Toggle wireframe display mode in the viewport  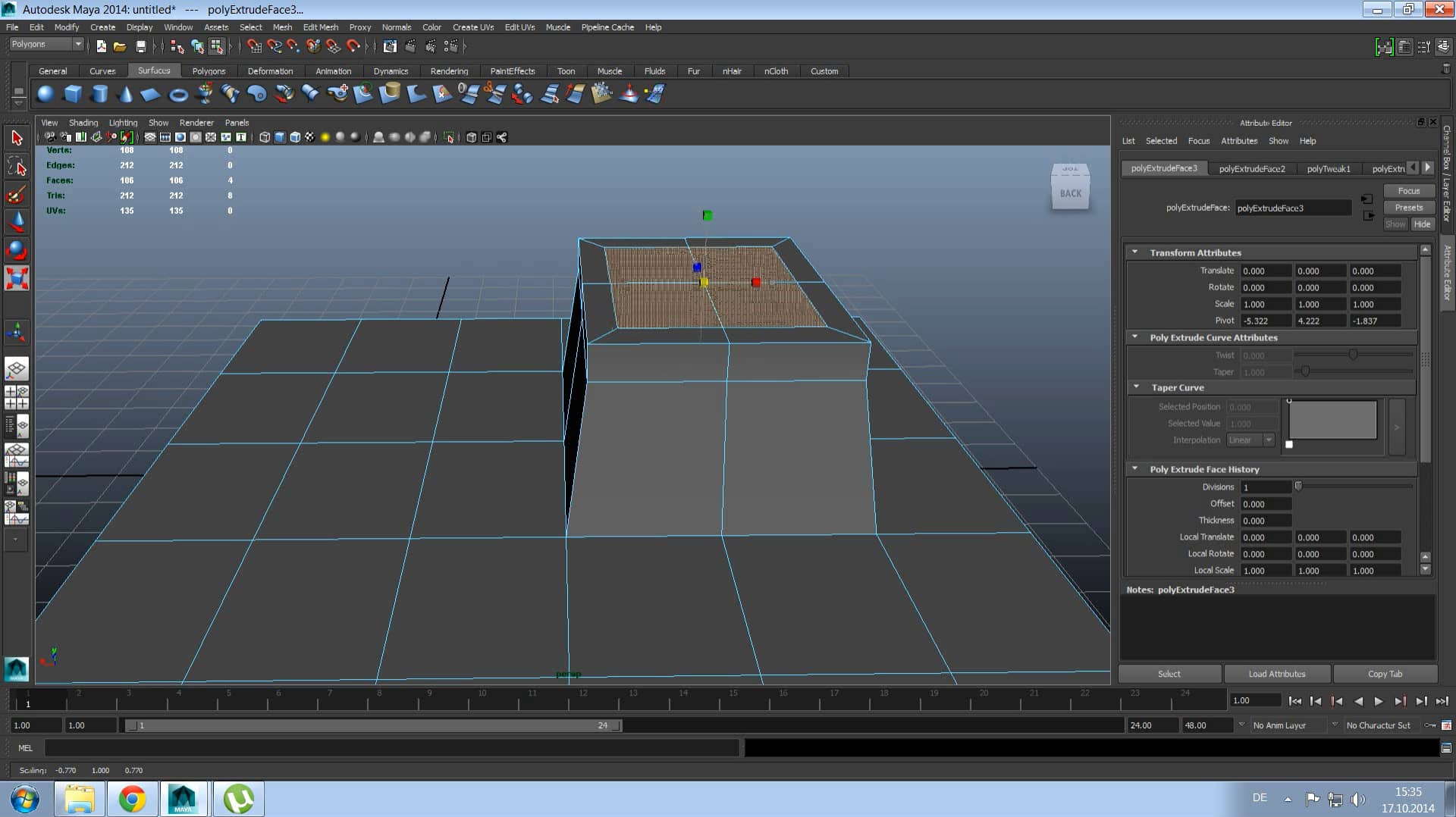[x=264, y=137]
